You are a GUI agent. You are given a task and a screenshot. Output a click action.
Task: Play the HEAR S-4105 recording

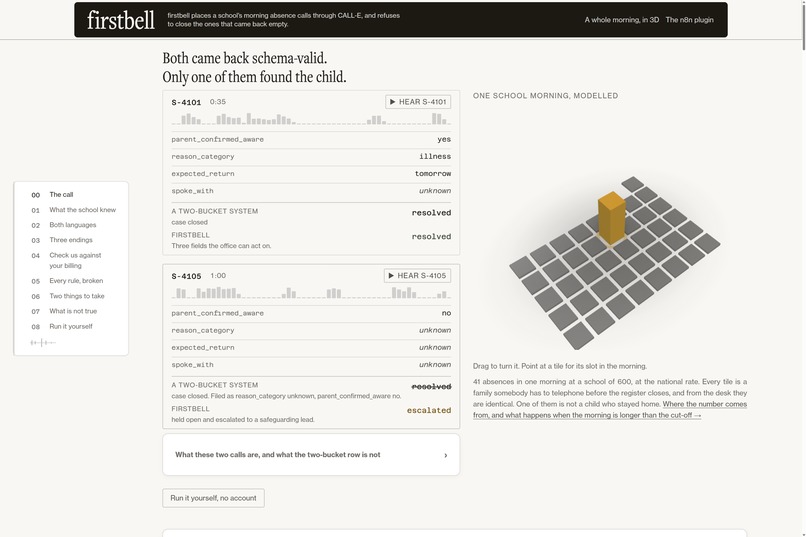point(417,275)
